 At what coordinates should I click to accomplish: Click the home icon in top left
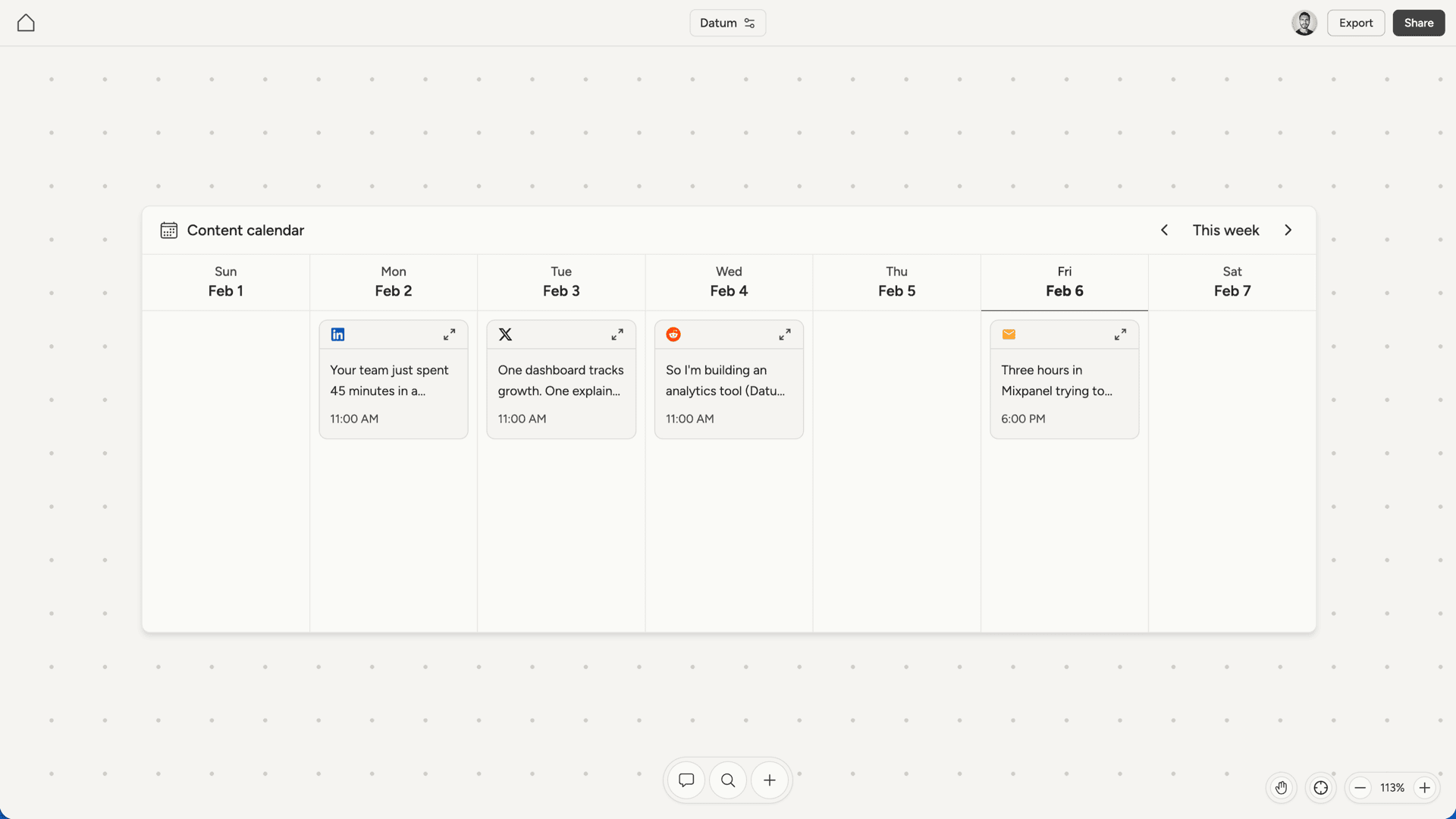25,23
